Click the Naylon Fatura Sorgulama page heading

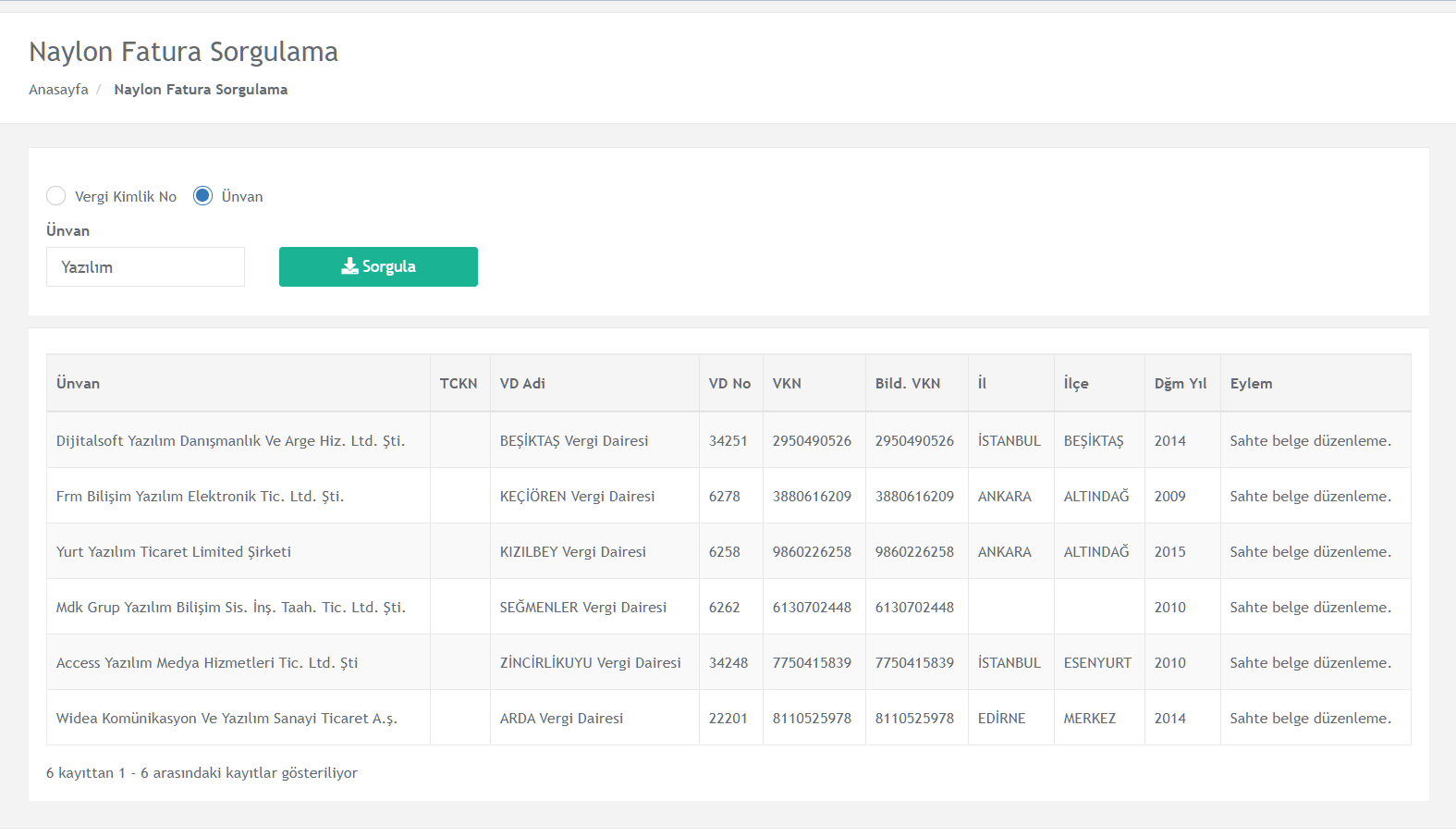[183, 52]
